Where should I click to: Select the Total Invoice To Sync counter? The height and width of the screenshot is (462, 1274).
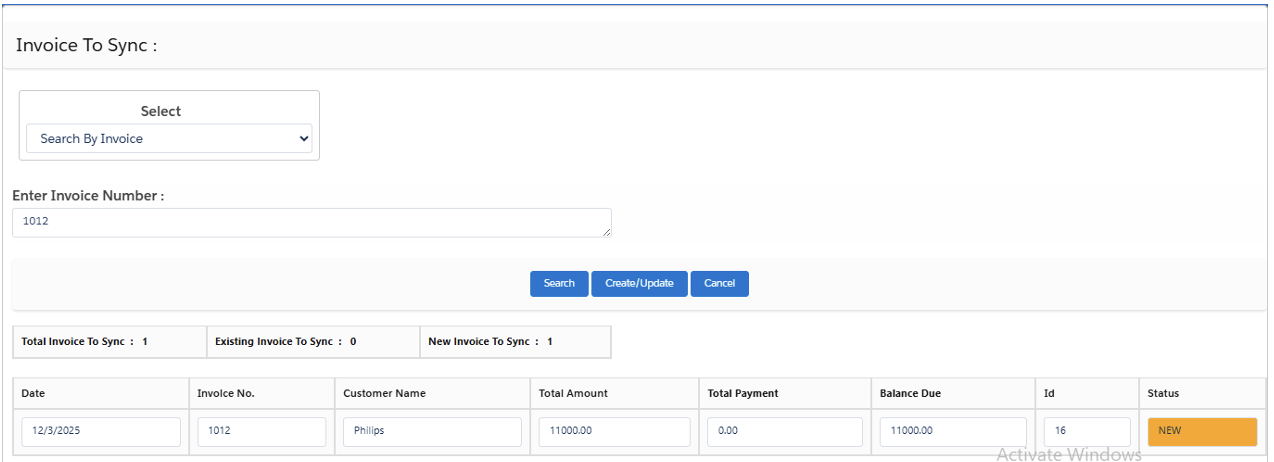(85, 342)
